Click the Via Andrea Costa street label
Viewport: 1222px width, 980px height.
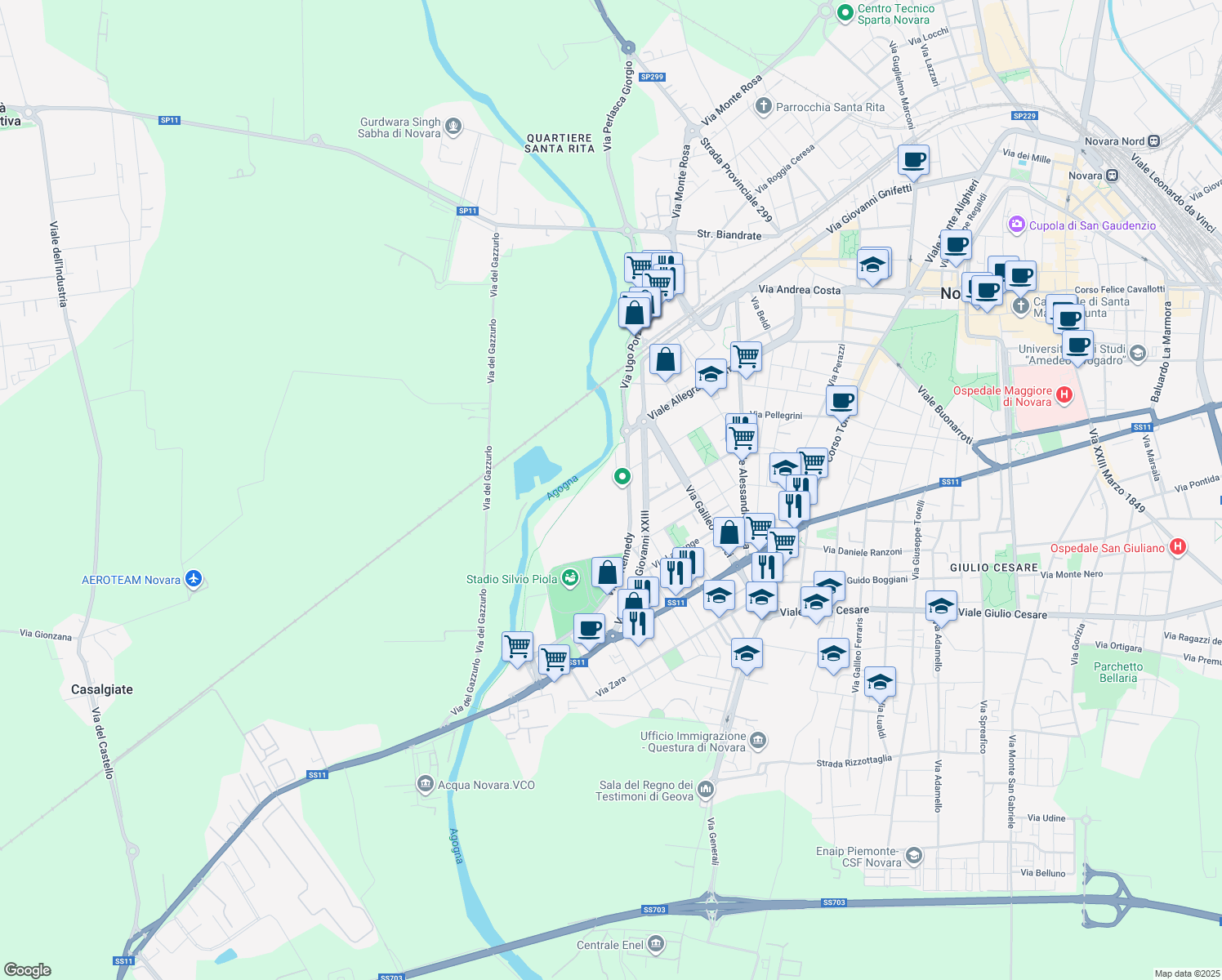(800, 290)
